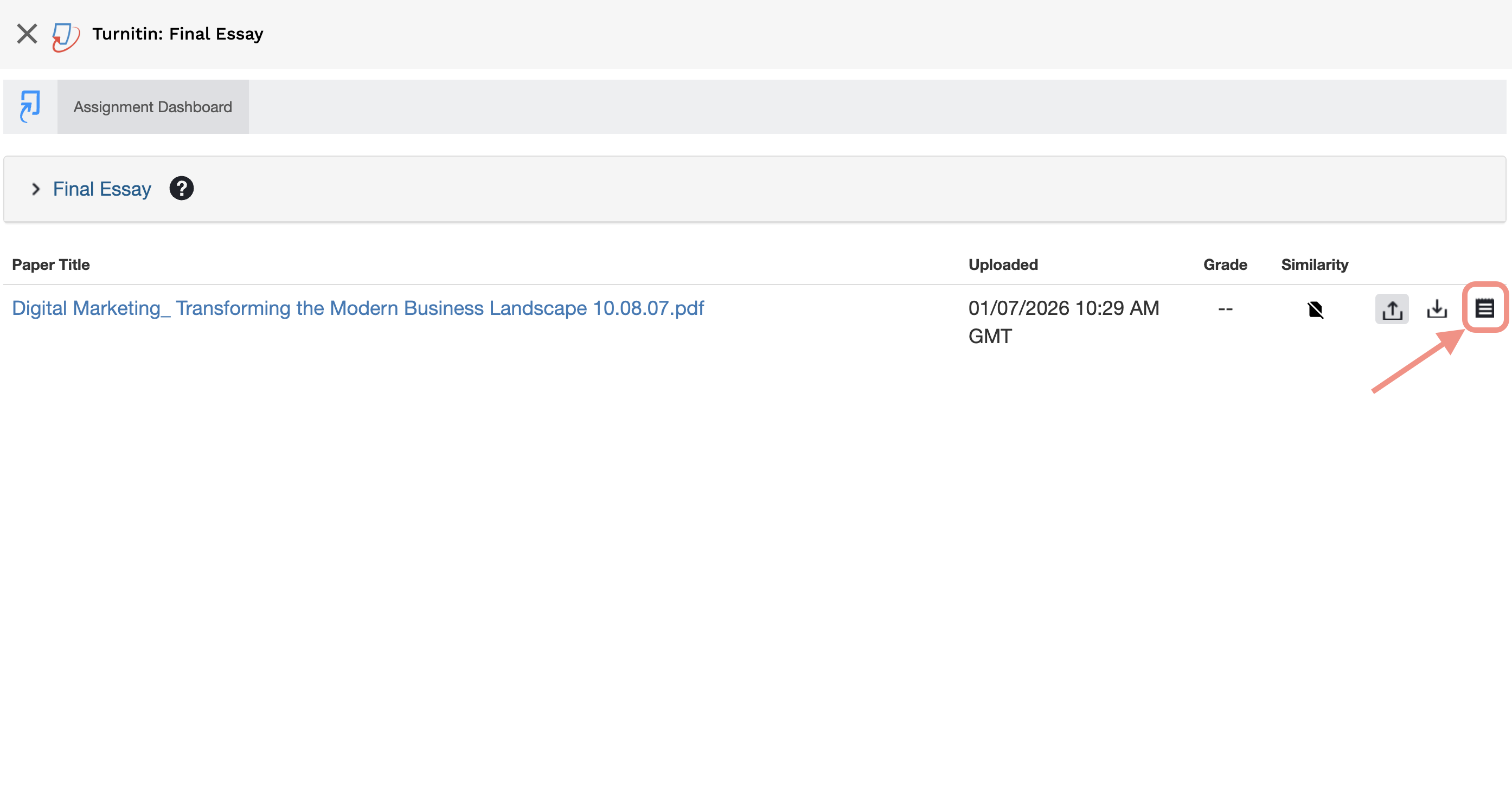Open the digital receipt icon
1512x787 pixels.
tap(1485, 308)
